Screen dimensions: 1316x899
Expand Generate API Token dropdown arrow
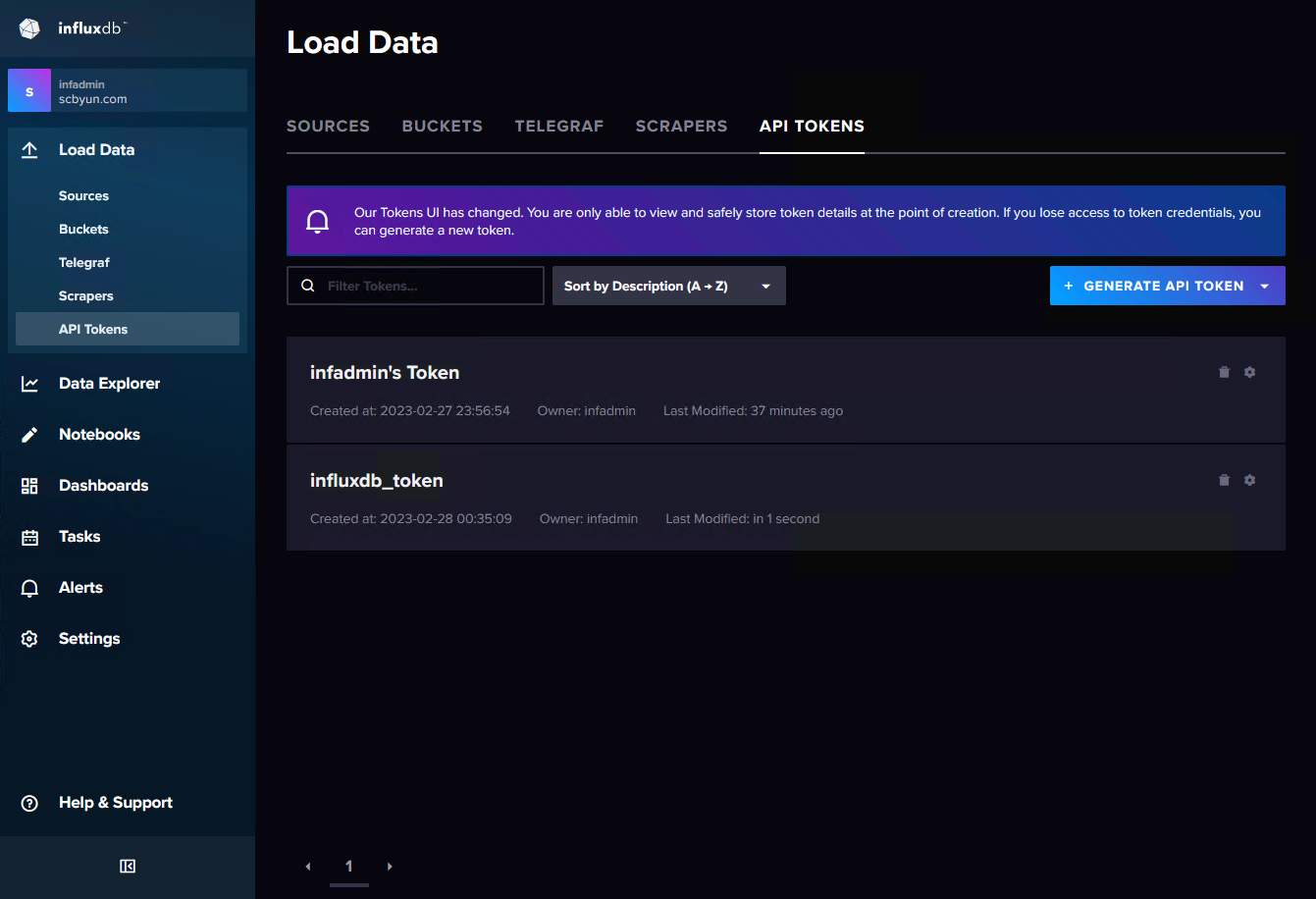click(1265, 286)
